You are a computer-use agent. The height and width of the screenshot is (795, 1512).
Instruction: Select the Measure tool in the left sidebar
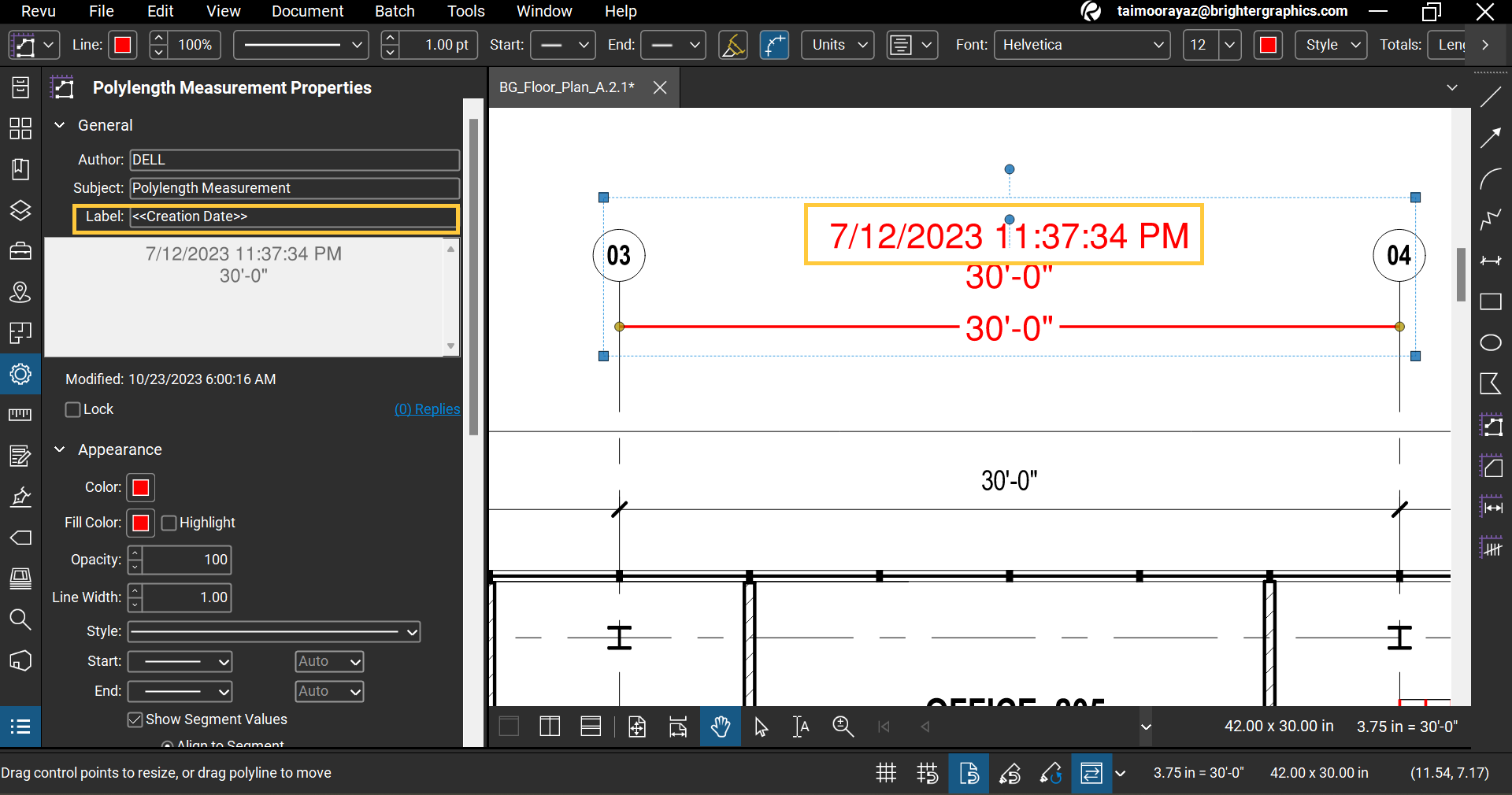(x=20, y=415)
